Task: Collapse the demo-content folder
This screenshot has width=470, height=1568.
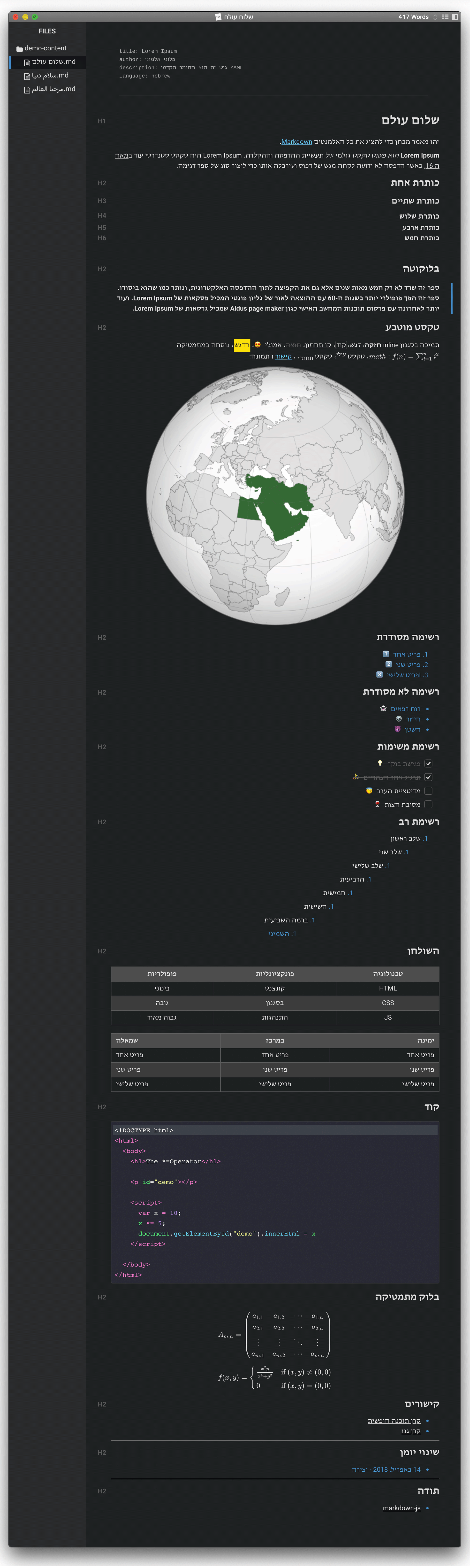Action: coord(41,48)
